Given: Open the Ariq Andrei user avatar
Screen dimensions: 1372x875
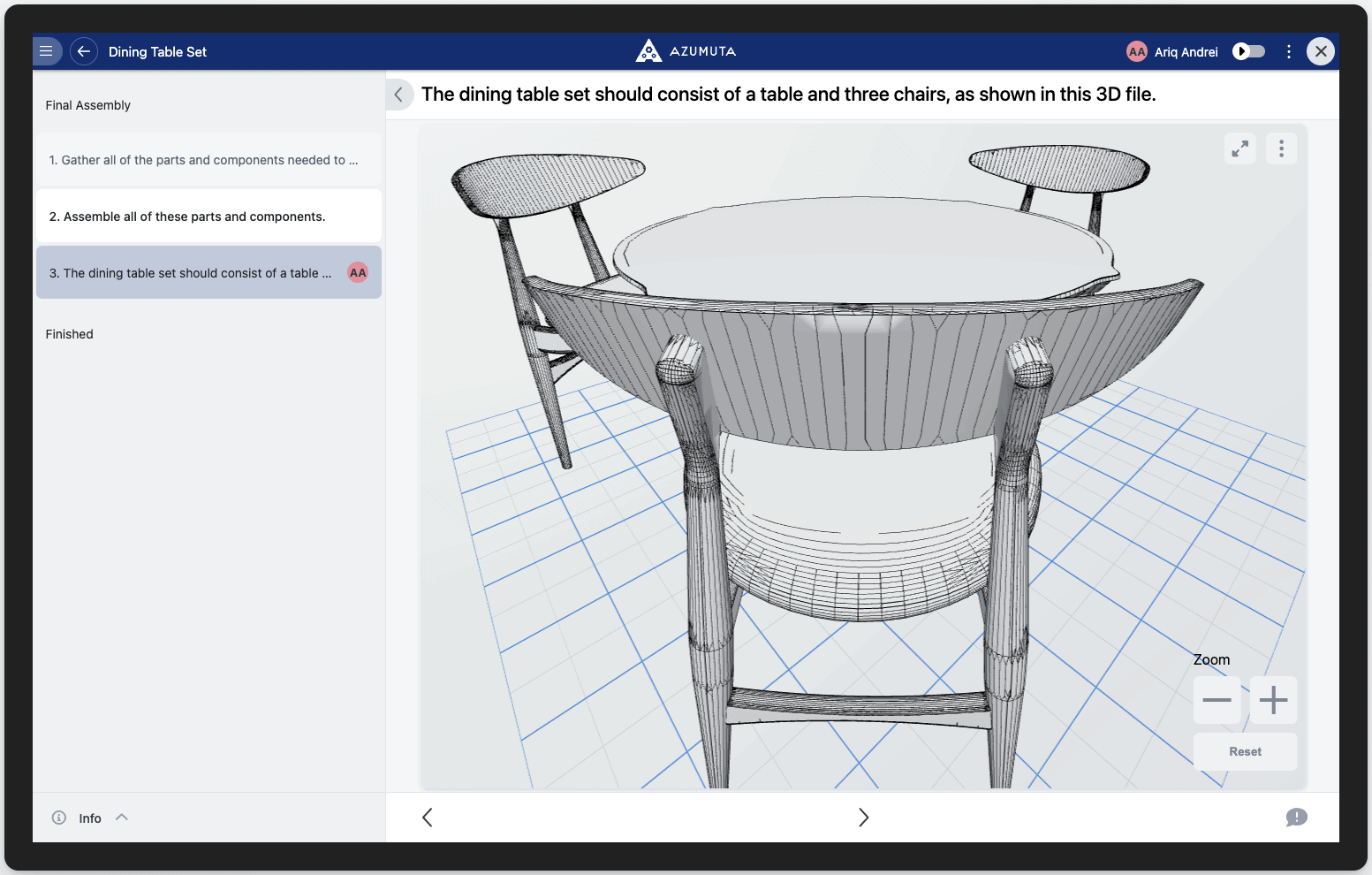Looking at the screenshot, I should tap(1136, 51).
